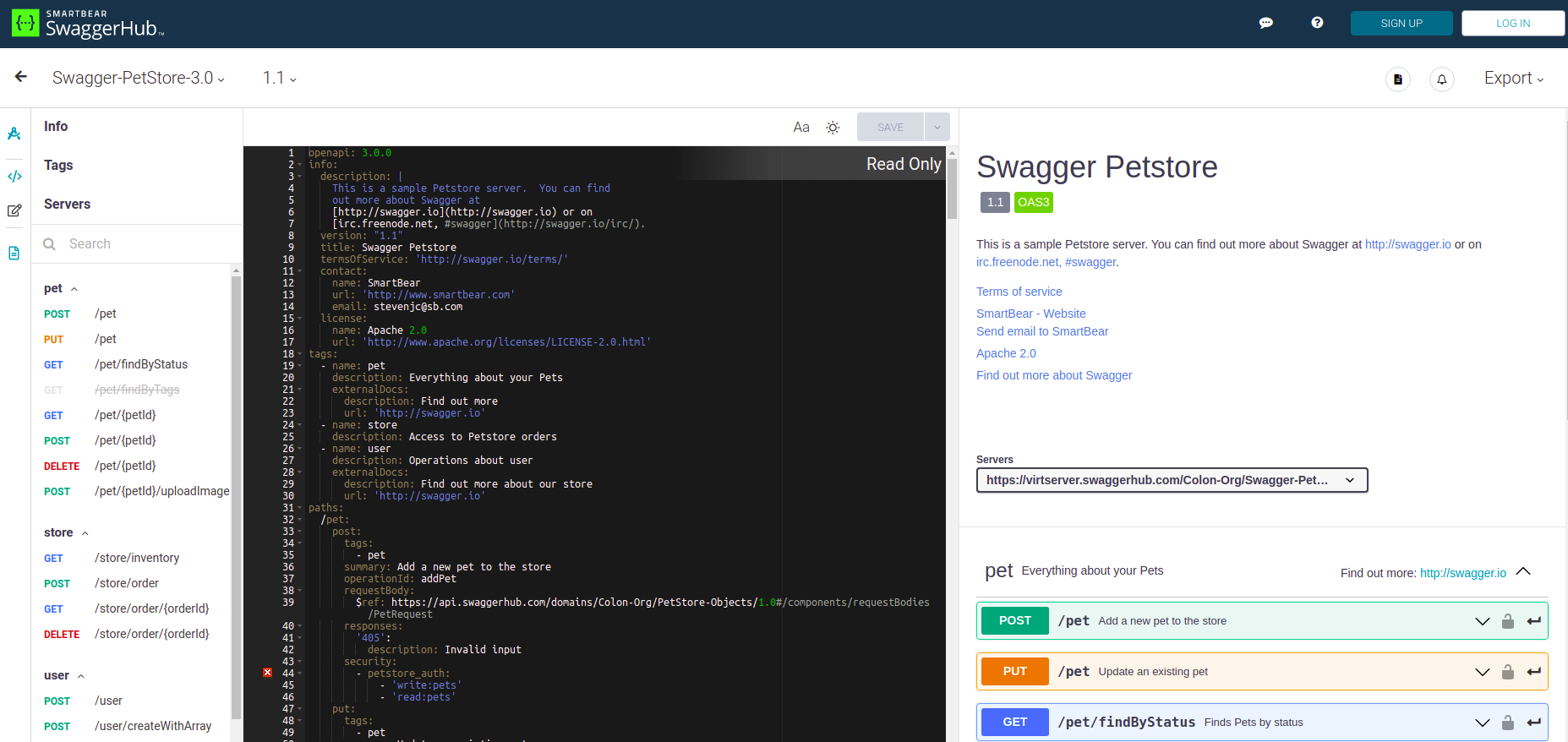Toggle the editor light/dark theme sun icon
The height and width of the screenshot is (742, 1568).
(833, 128)
